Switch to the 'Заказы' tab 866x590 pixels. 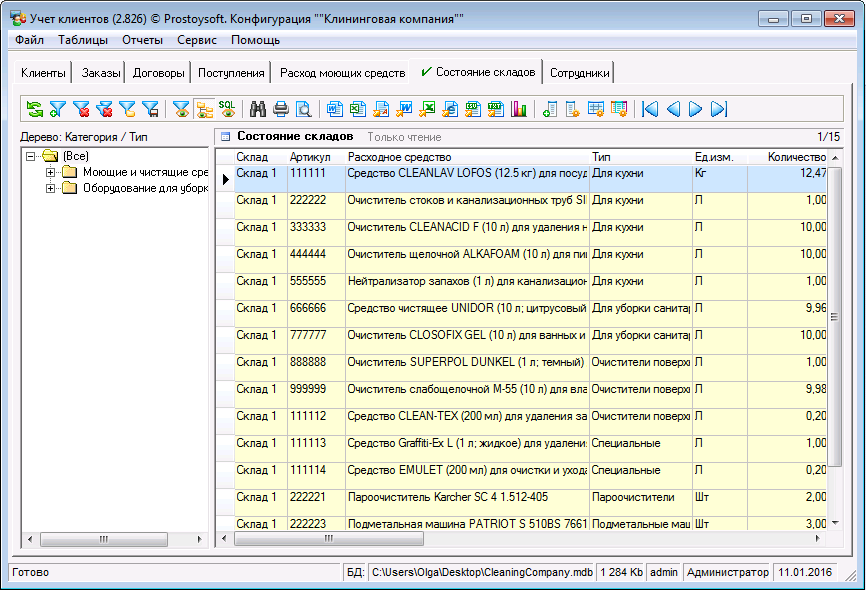tap(101, 73)
